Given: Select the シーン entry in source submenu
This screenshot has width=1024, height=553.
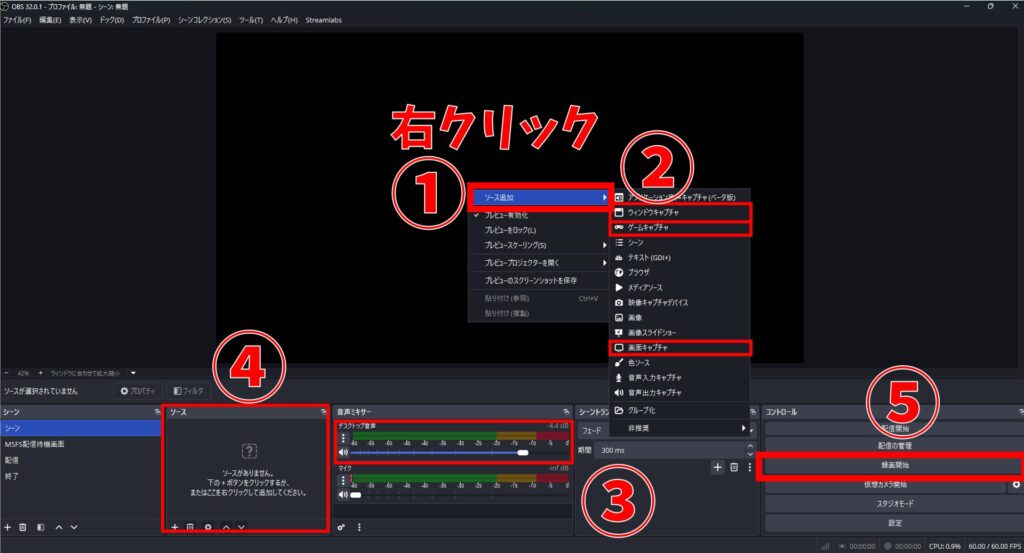Looking at the screenshot, I should [679, 242].
